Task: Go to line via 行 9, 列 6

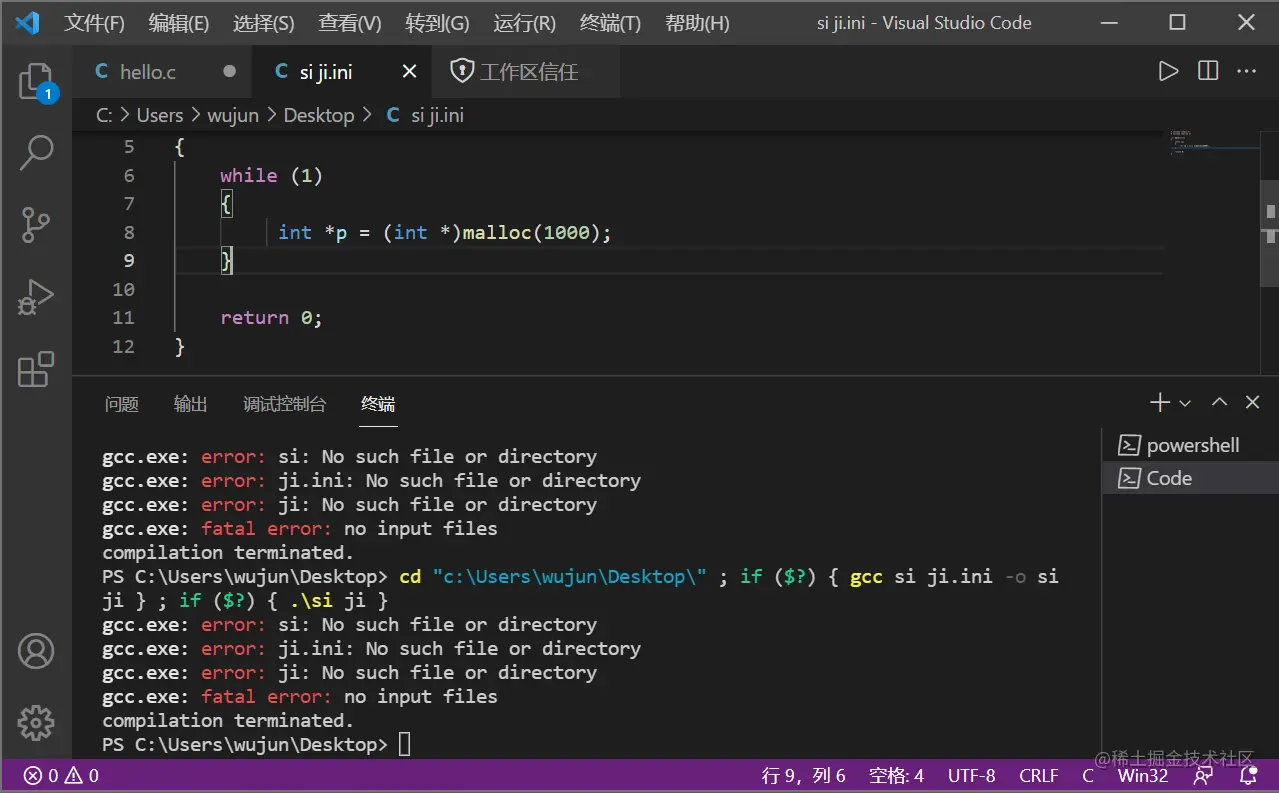Action: 804,776
